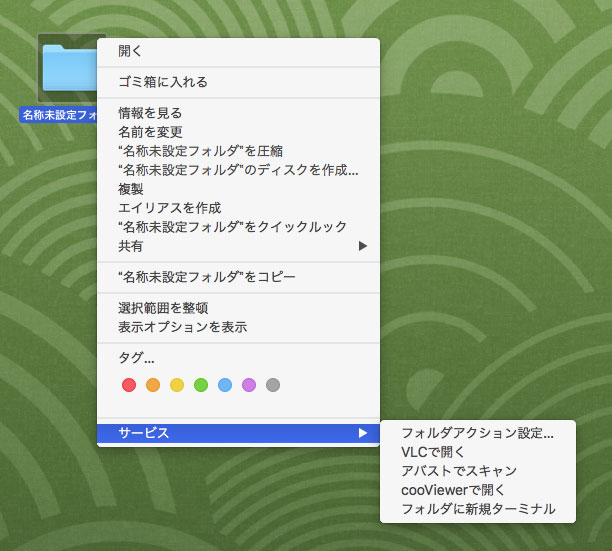Open 情報を見る for the folder
Screen dimensions: 612x551
[x=238, y=113]
